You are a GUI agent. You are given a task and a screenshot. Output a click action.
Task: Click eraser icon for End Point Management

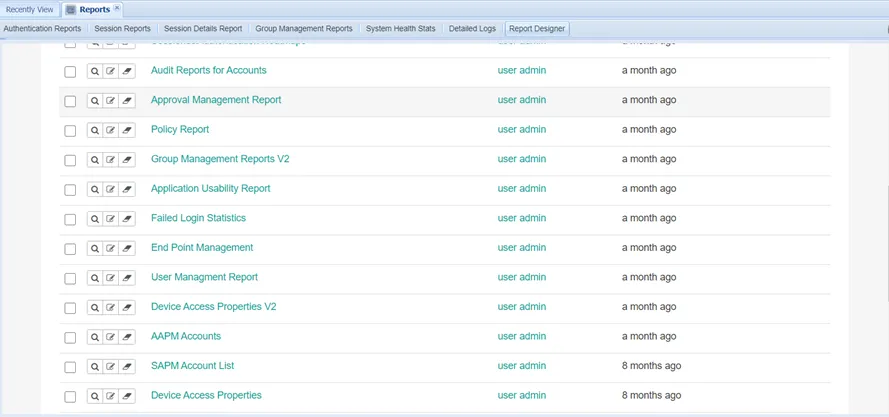click(x=127, y=248)
